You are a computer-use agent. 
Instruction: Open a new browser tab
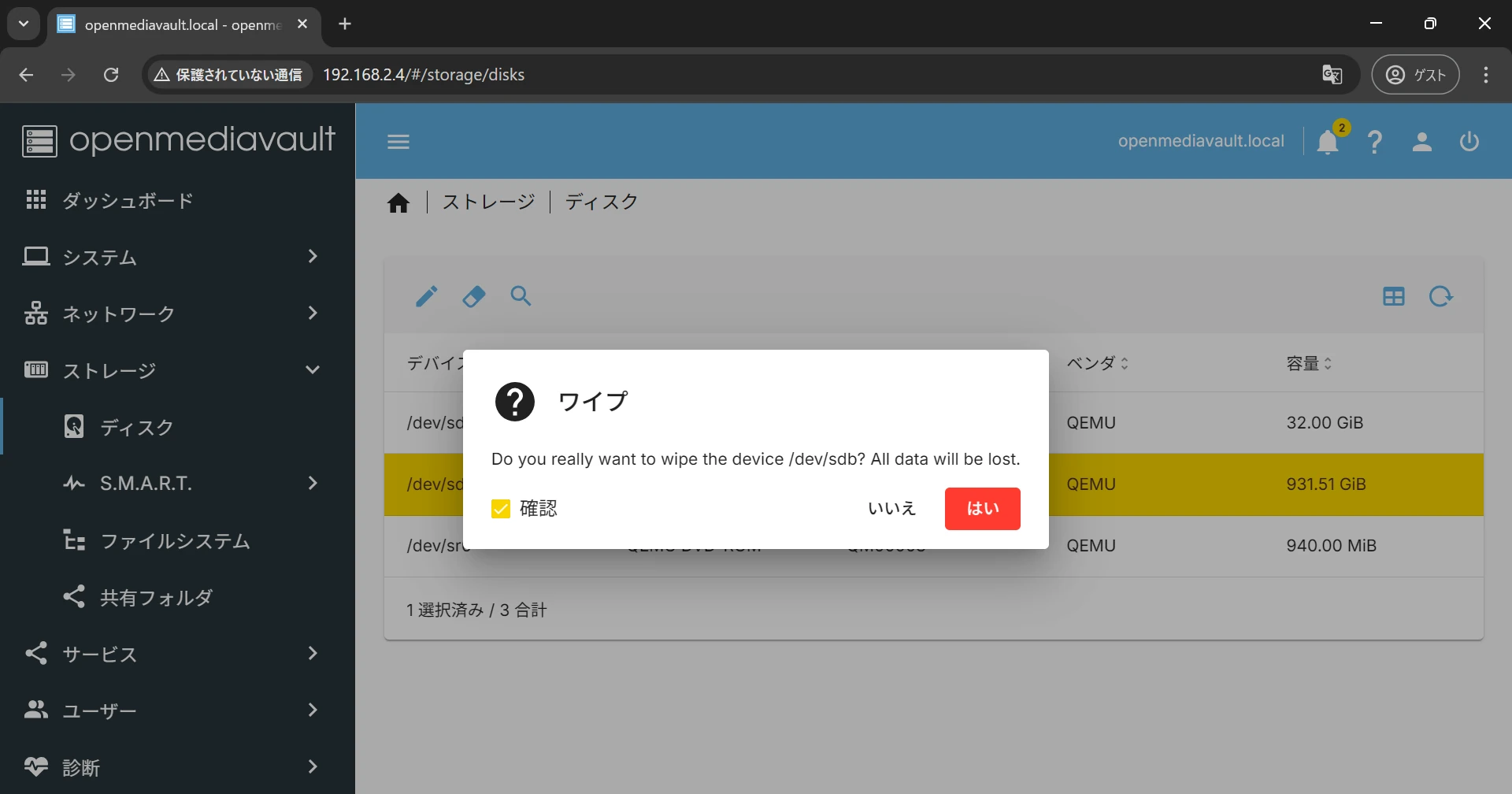click(x=345, y=24)
